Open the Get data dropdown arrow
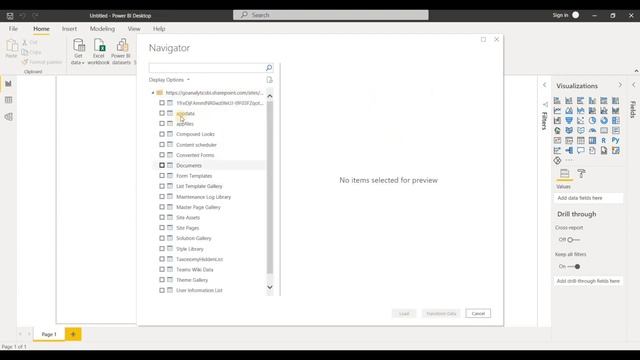640x360 pixels. (83, 63)
